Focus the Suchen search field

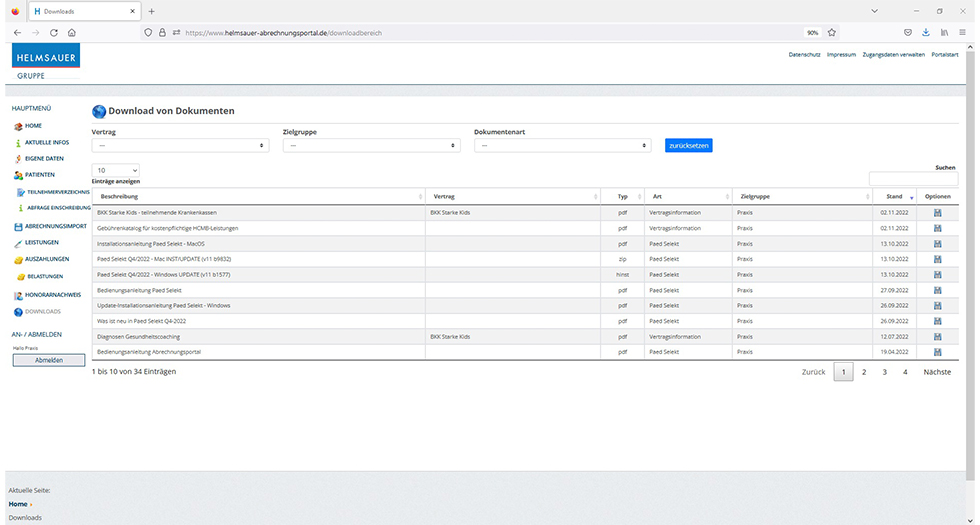click(913, 179)
